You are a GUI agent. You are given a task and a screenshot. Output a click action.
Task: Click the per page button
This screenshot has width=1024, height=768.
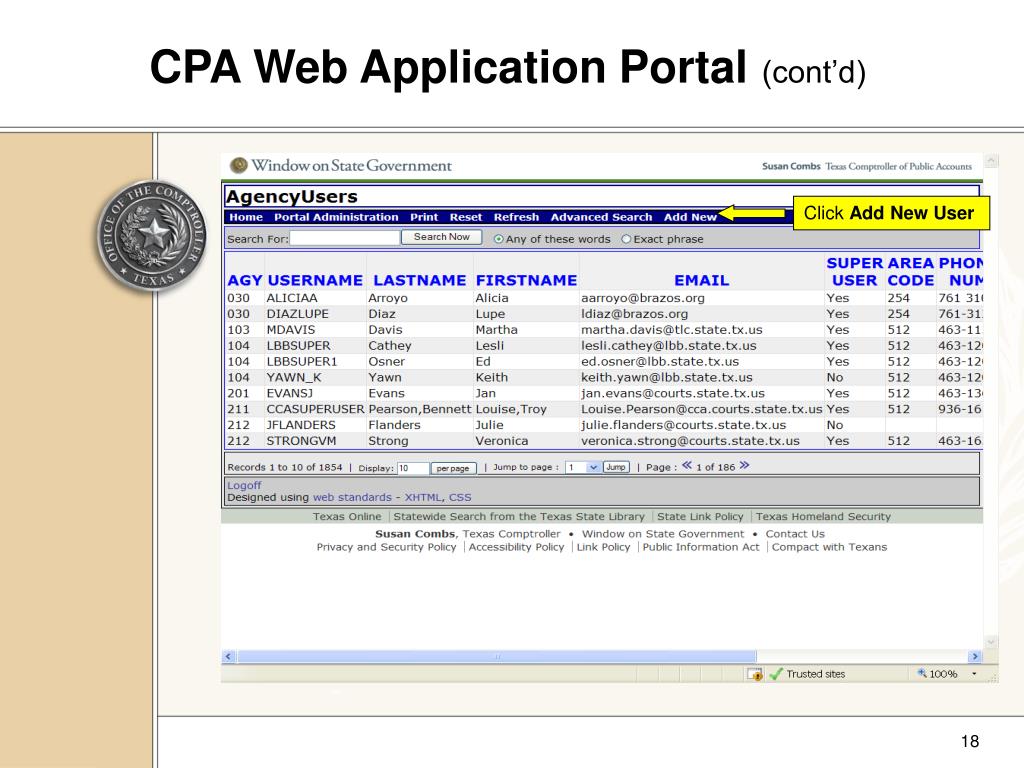[453, 468]
